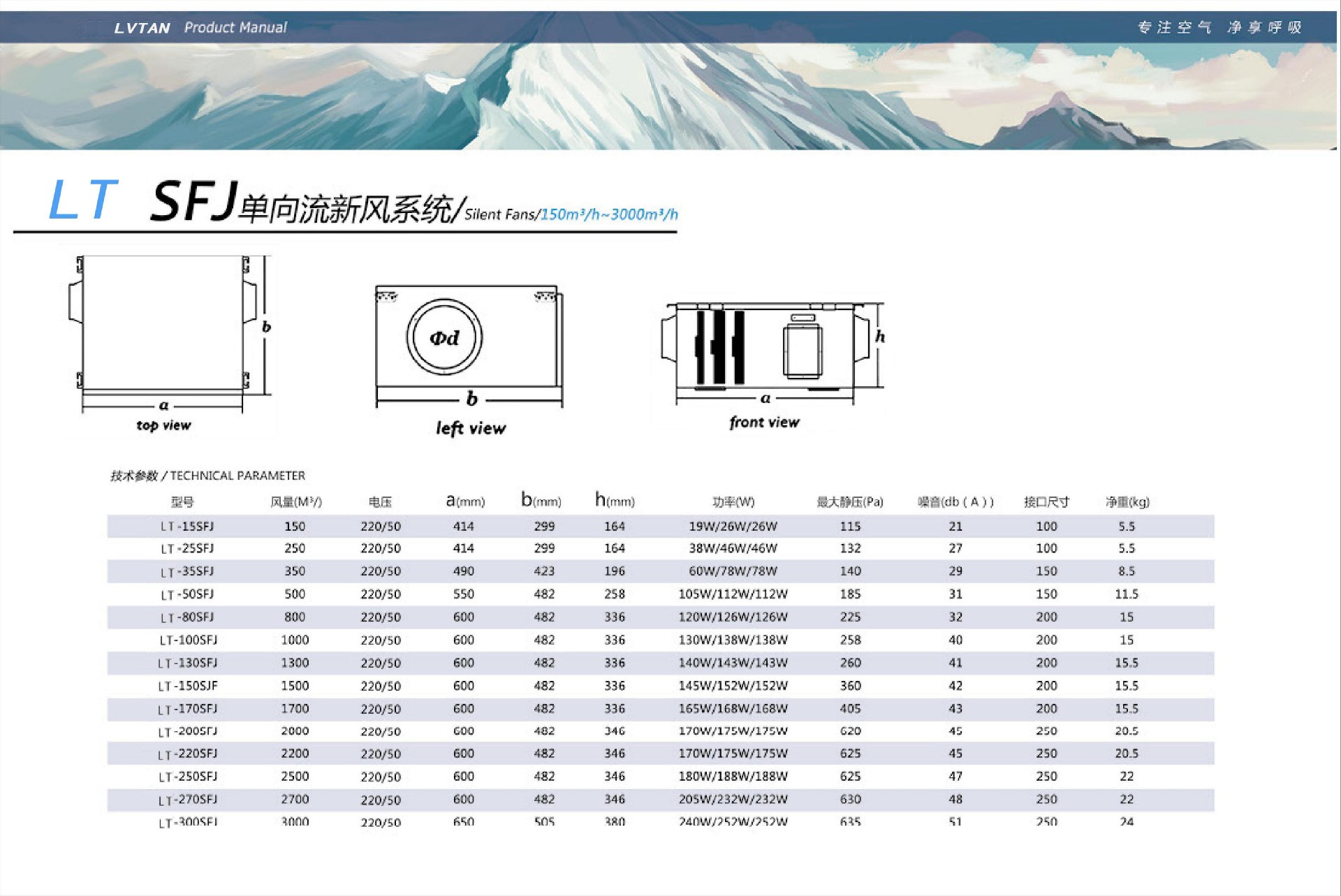
Task: Click the "LT-25SFJ" model cell
Action: pos(187,549)
